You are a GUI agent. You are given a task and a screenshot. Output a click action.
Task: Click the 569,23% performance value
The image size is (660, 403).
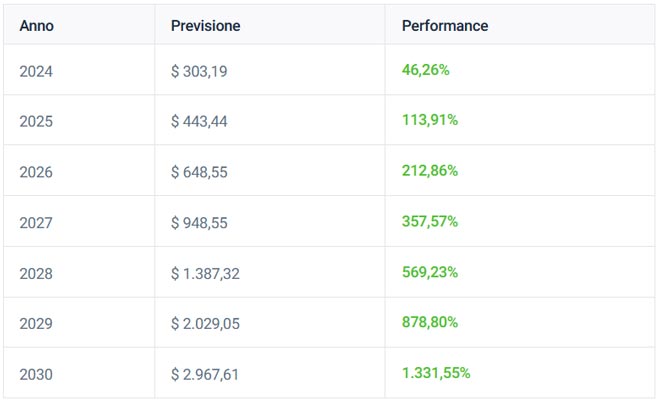[430, 273]
